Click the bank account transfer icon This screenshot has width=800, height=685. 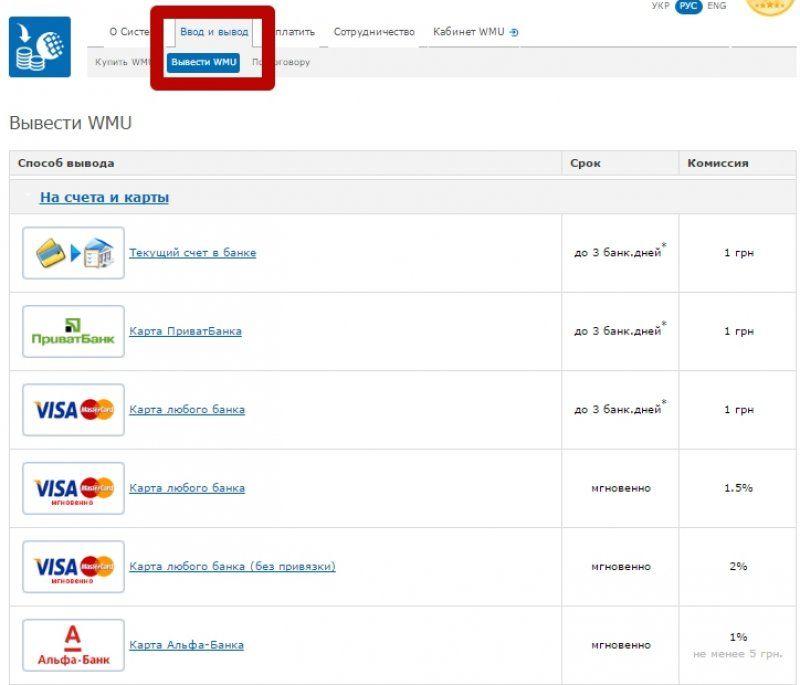click(74, 253)
